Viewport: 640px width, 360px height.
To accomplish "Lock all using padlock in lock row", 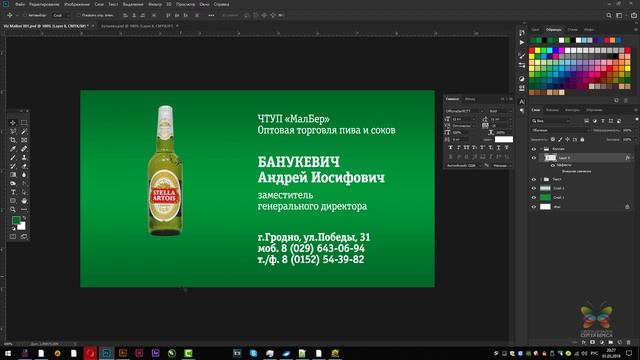I will pos(582,140).
